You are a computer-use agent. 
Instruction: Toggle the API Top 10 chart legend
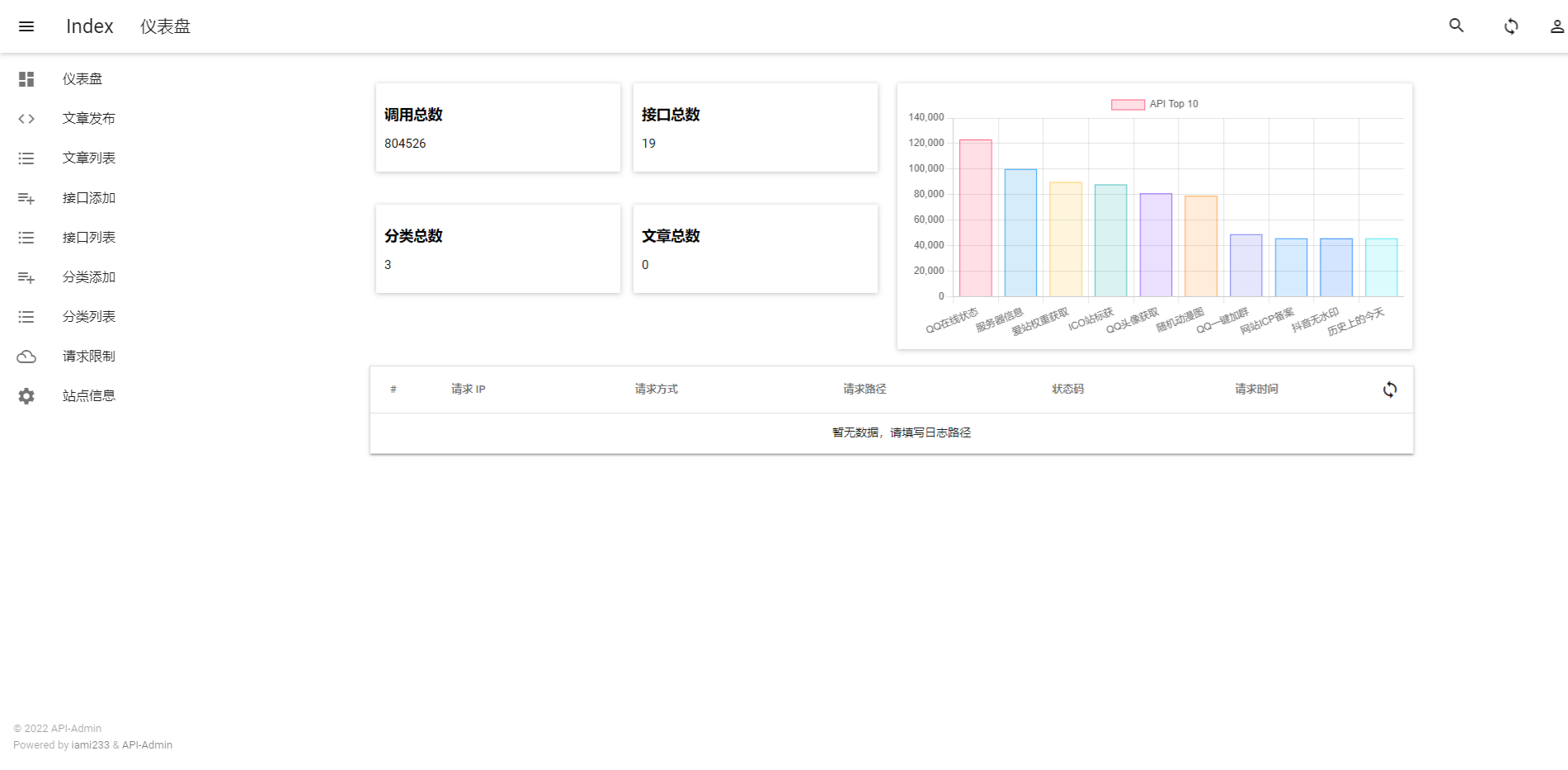(x=1155, y=103)
